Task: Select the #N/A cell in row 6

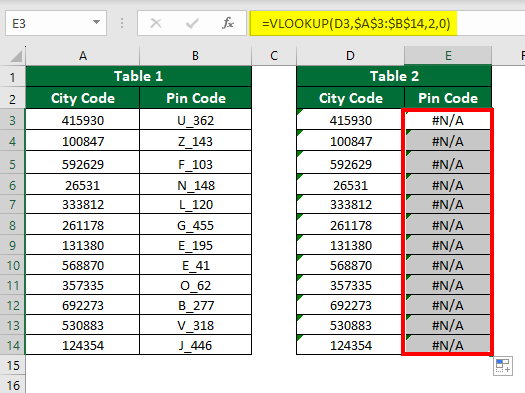Action: [x=448, y=185]
